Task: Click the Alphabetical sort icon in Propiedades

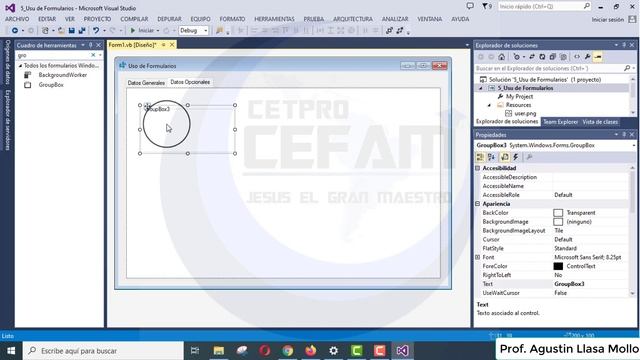Action: click(491, 157)
